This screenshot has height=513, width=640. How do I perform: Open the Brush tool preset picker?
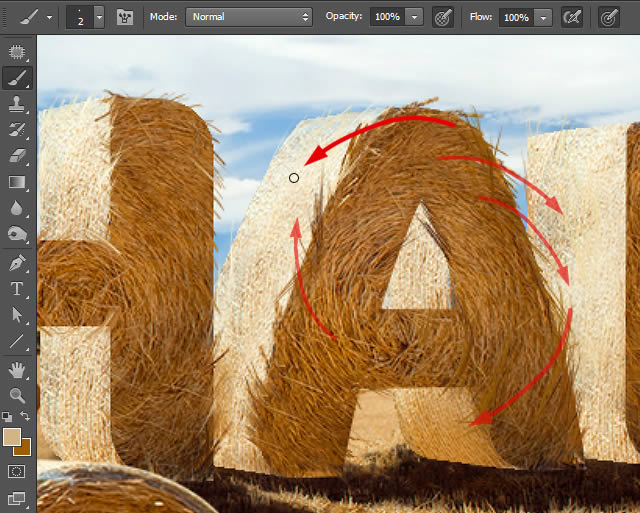[x=49, y=18]
